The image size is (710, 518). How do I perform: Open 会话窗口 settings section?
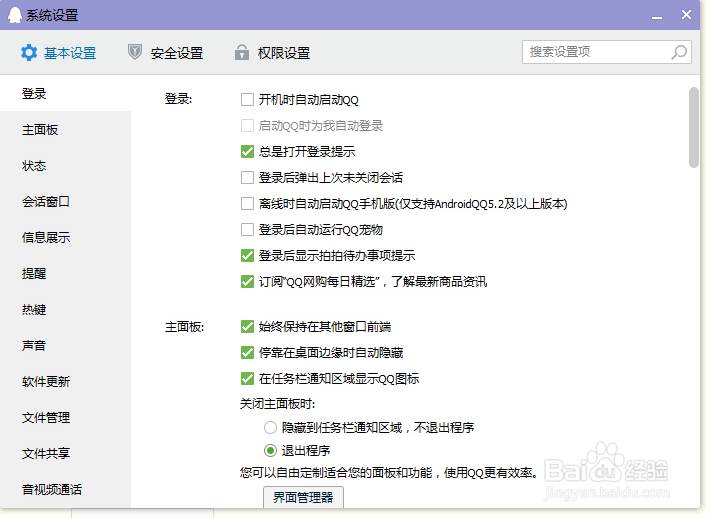[65, 201]
